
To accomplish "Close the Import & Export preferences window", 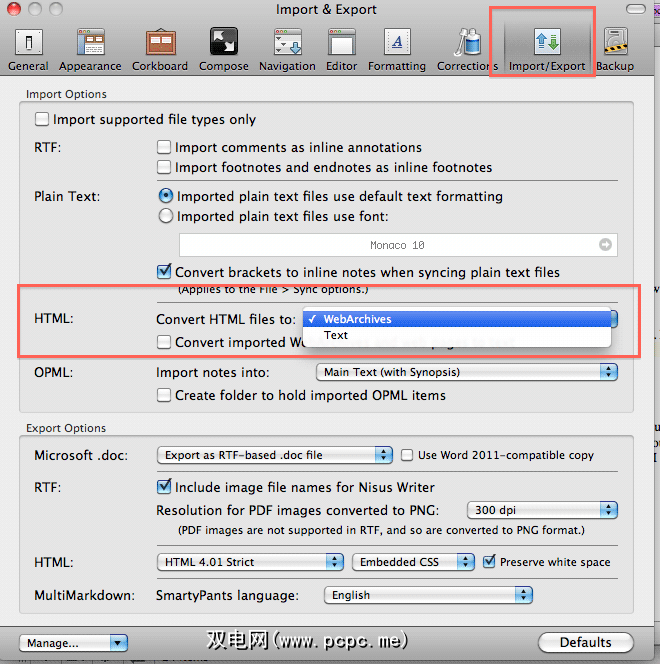I will pyautogui.click(x=14, y=8).
